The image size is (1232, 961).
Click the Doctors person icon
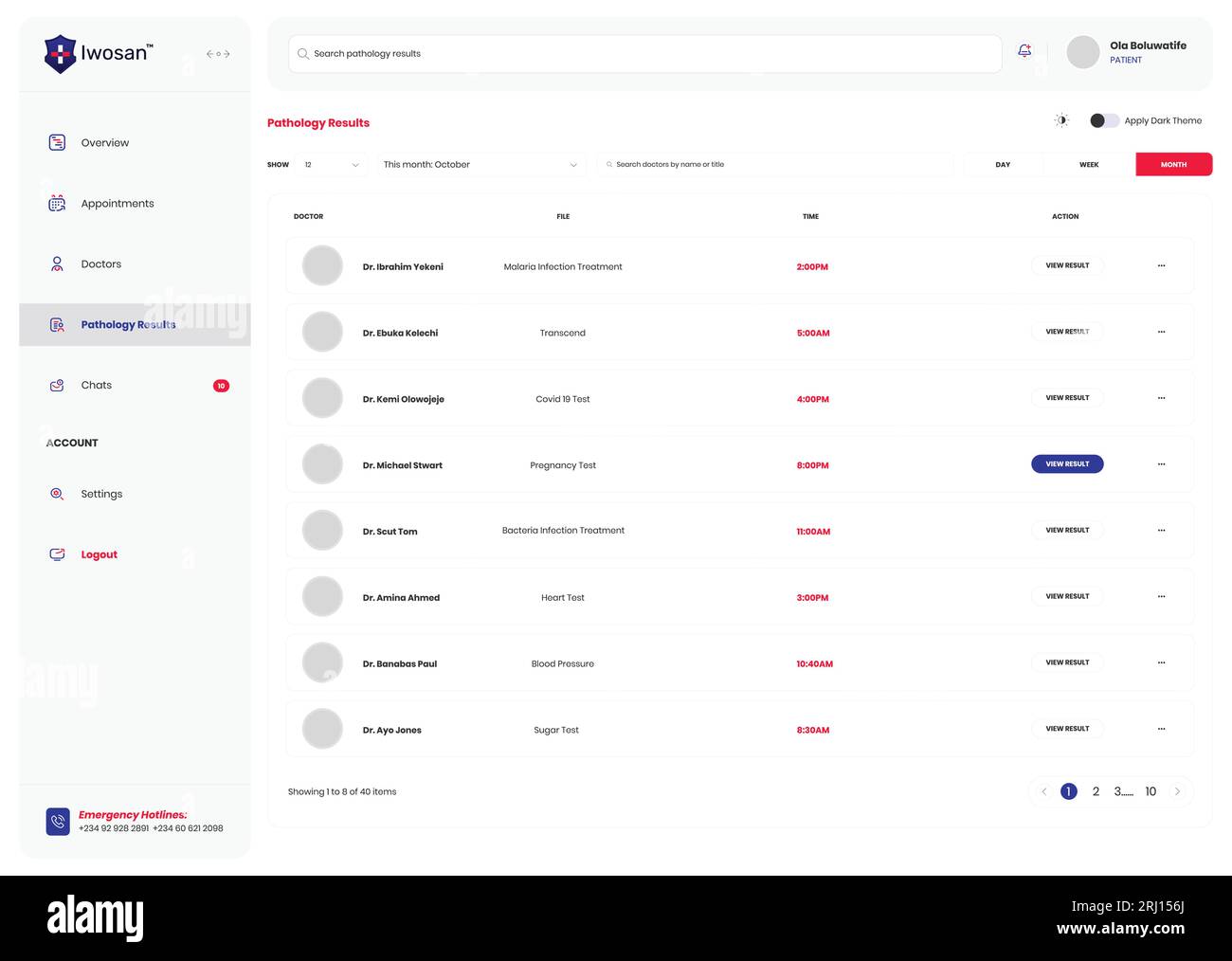click(57, 263)
